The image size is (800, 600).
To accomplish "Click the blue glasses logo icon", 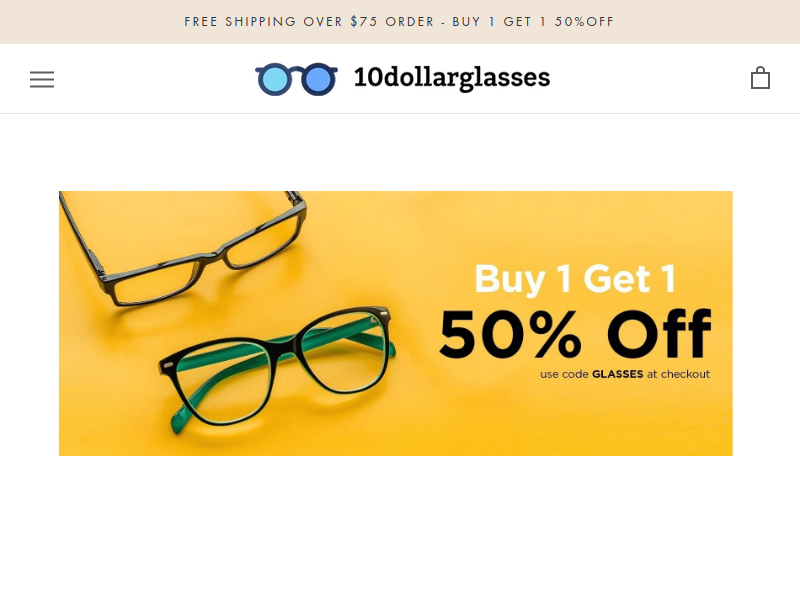I will click(x=296, y=79).
